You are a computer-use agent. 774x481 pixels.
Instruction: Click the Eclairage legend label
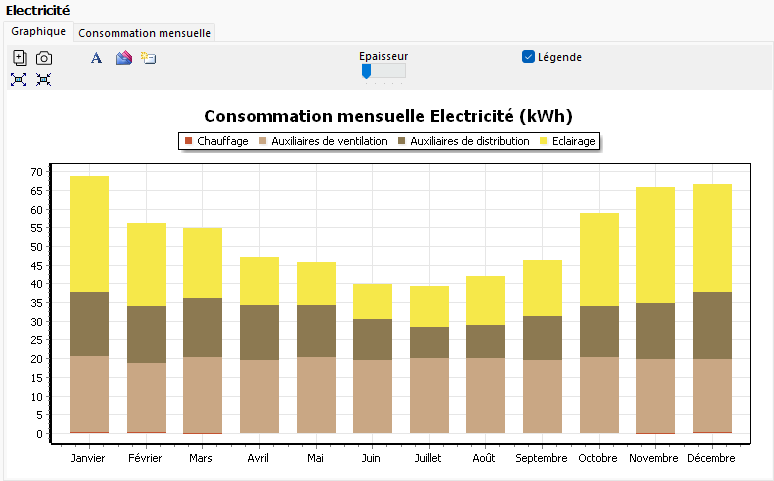pos(574,141)
